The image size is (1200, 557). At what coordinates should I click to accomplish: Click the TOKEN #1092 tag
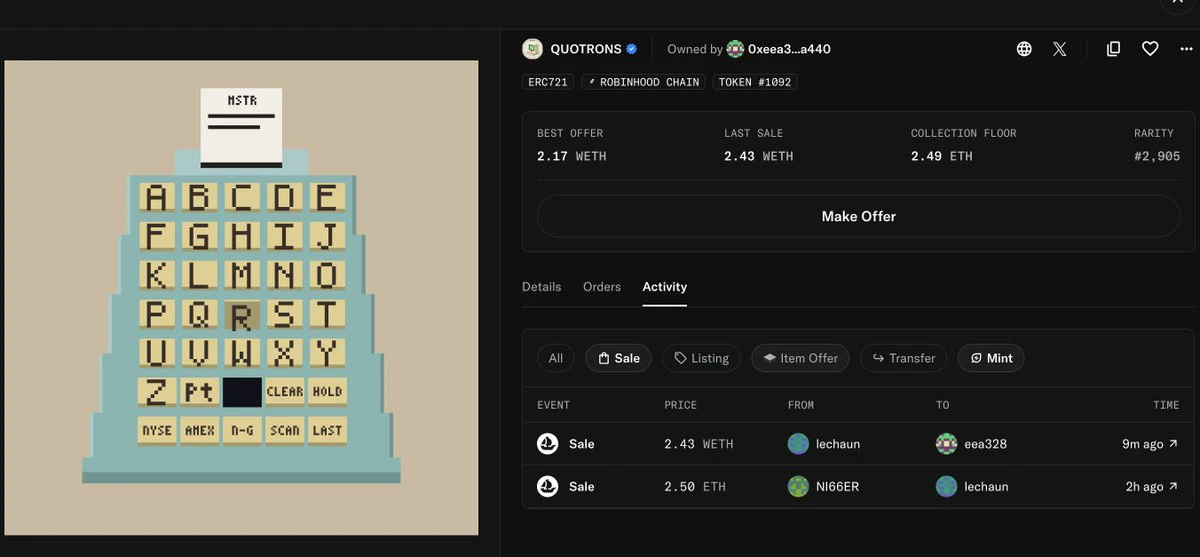coord(755,82)
